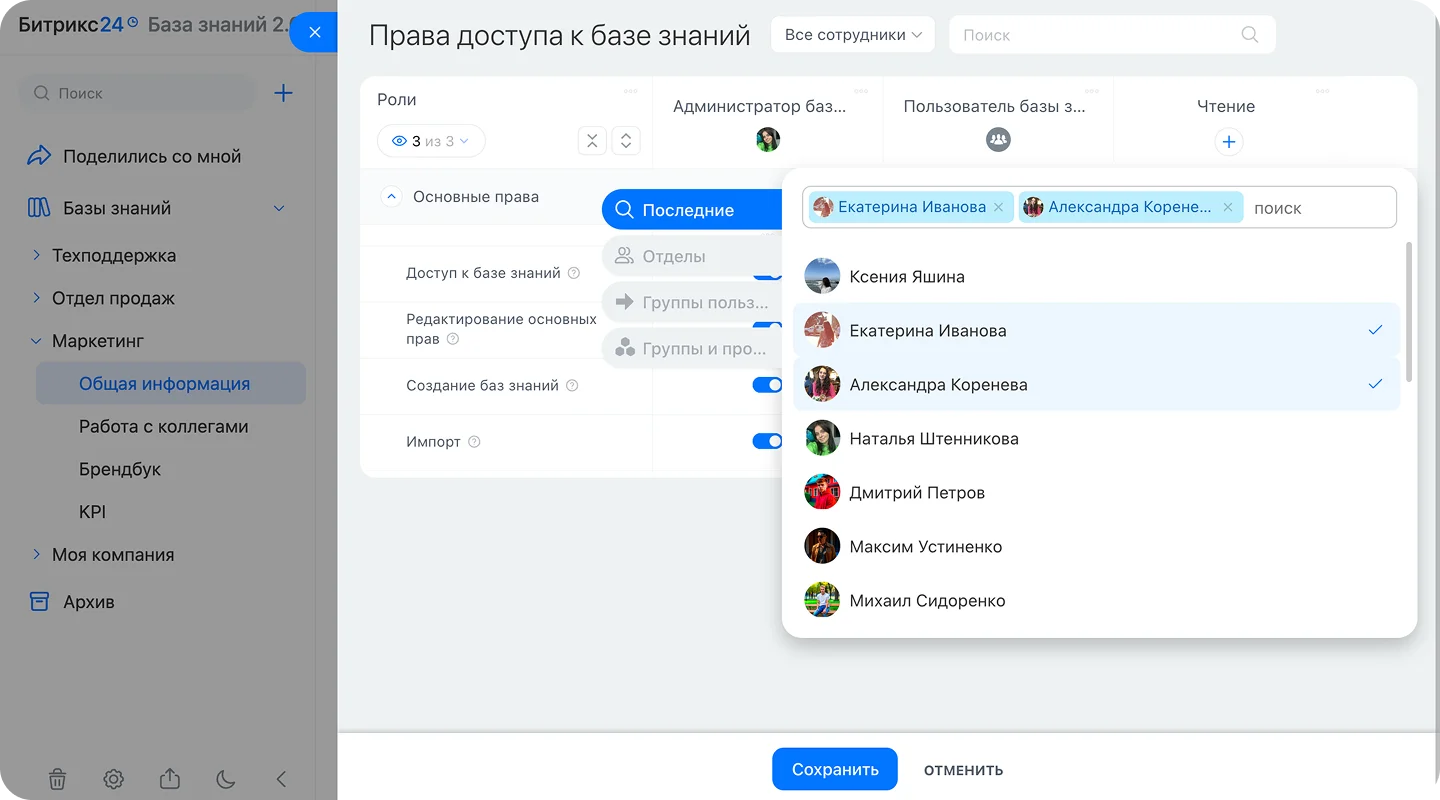
Task: Expand Моя компания tree node
Action: (37, 554)
